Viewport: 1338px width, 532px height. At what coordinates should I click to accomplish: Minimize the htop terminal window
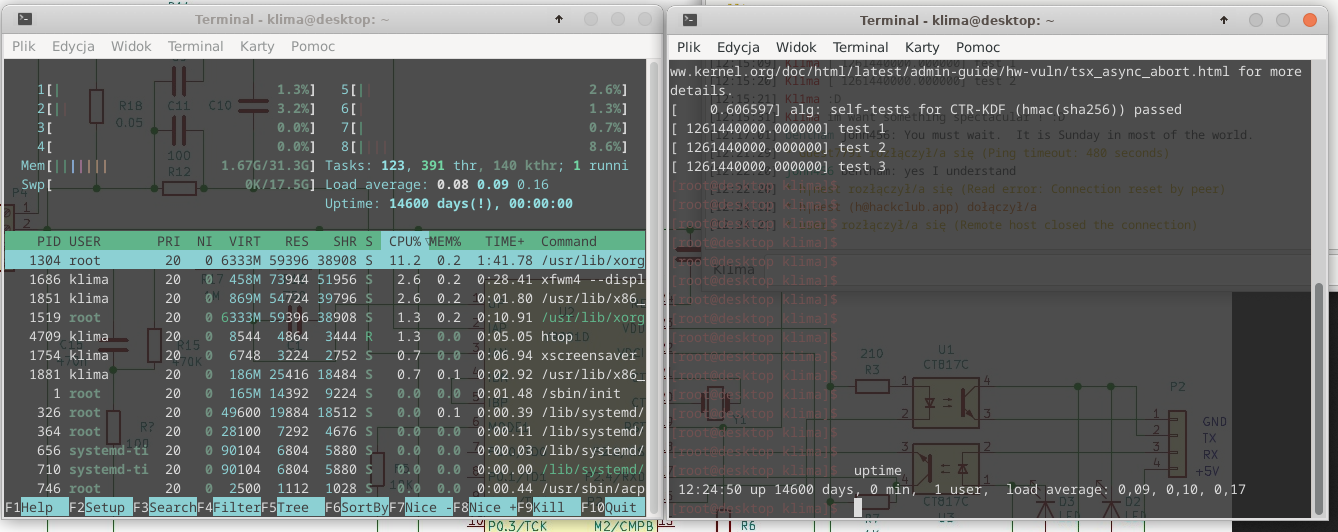coord(592,19)
